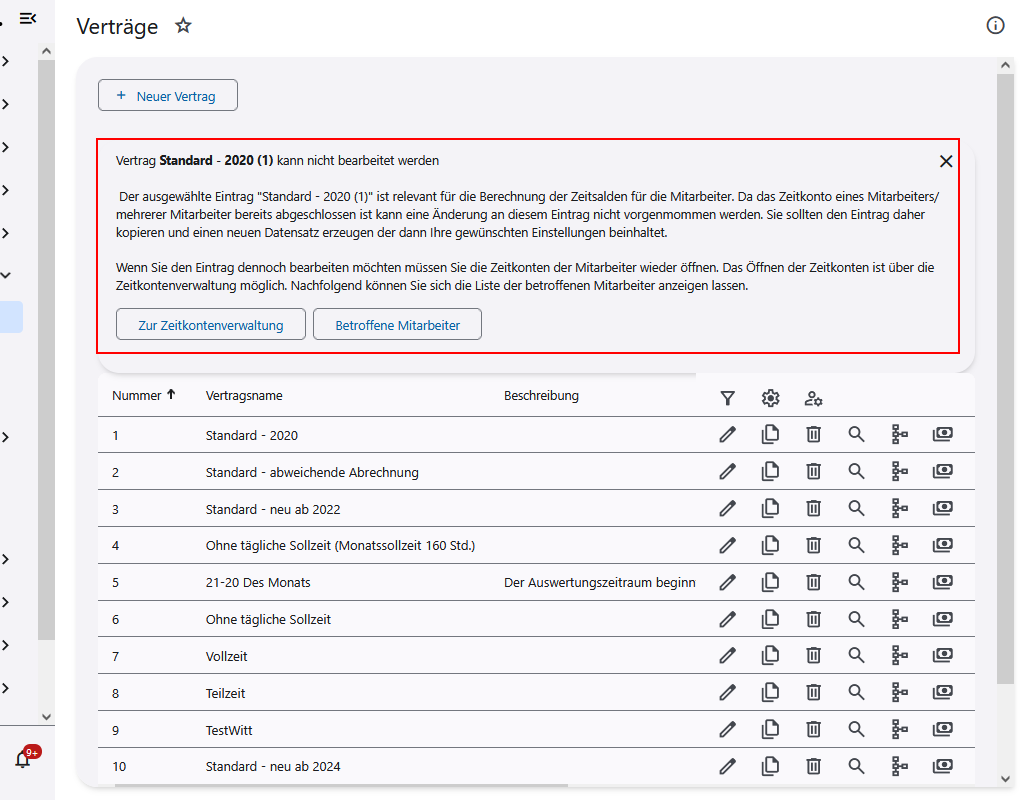Open hierarchy icon for the Vollzeit contract

coord(900,655)
